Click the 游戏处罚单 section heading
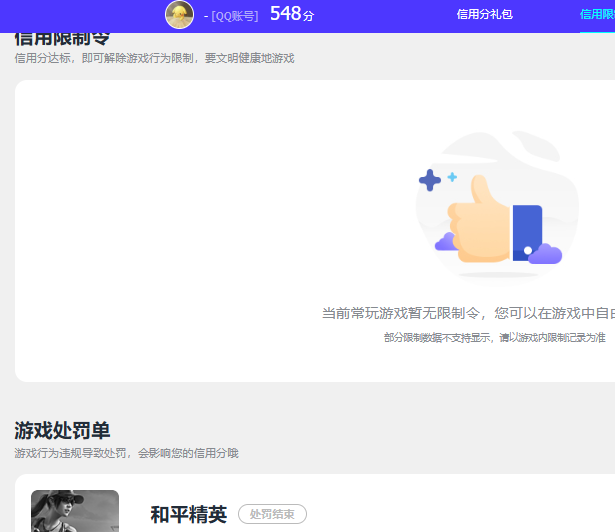 (62, 430)
